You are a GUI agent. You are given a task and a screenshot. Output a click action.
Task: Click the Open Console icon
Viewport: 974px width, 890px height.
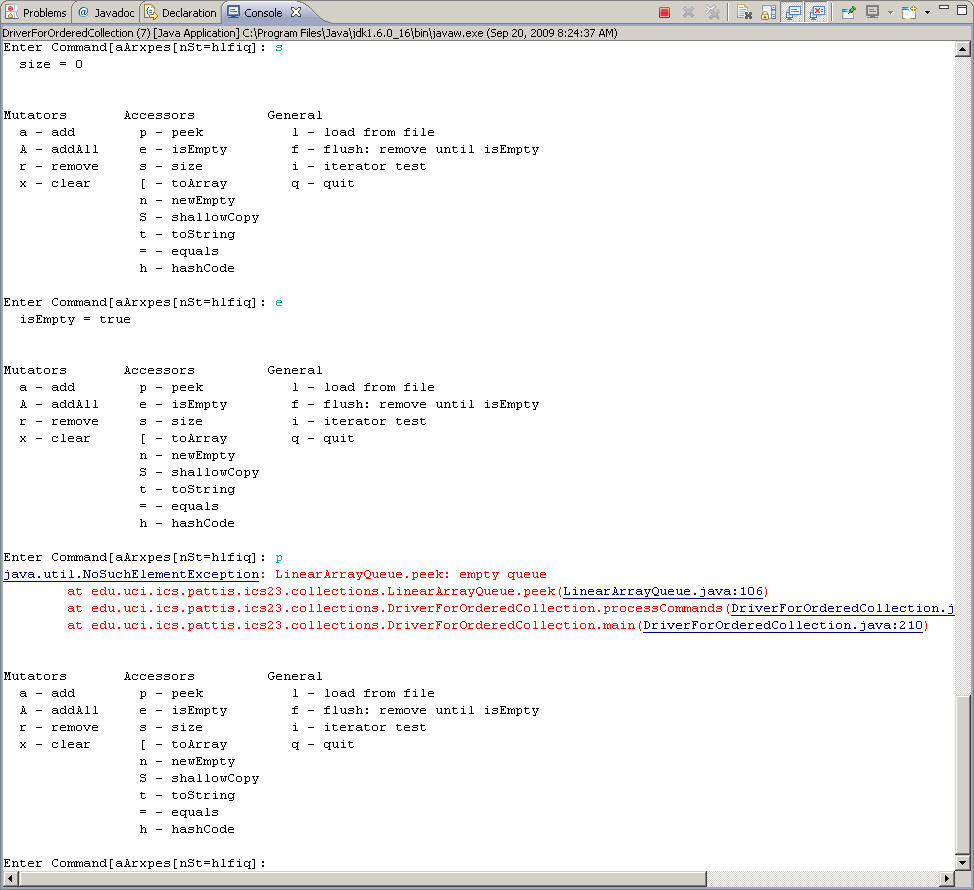pos(909,13)
